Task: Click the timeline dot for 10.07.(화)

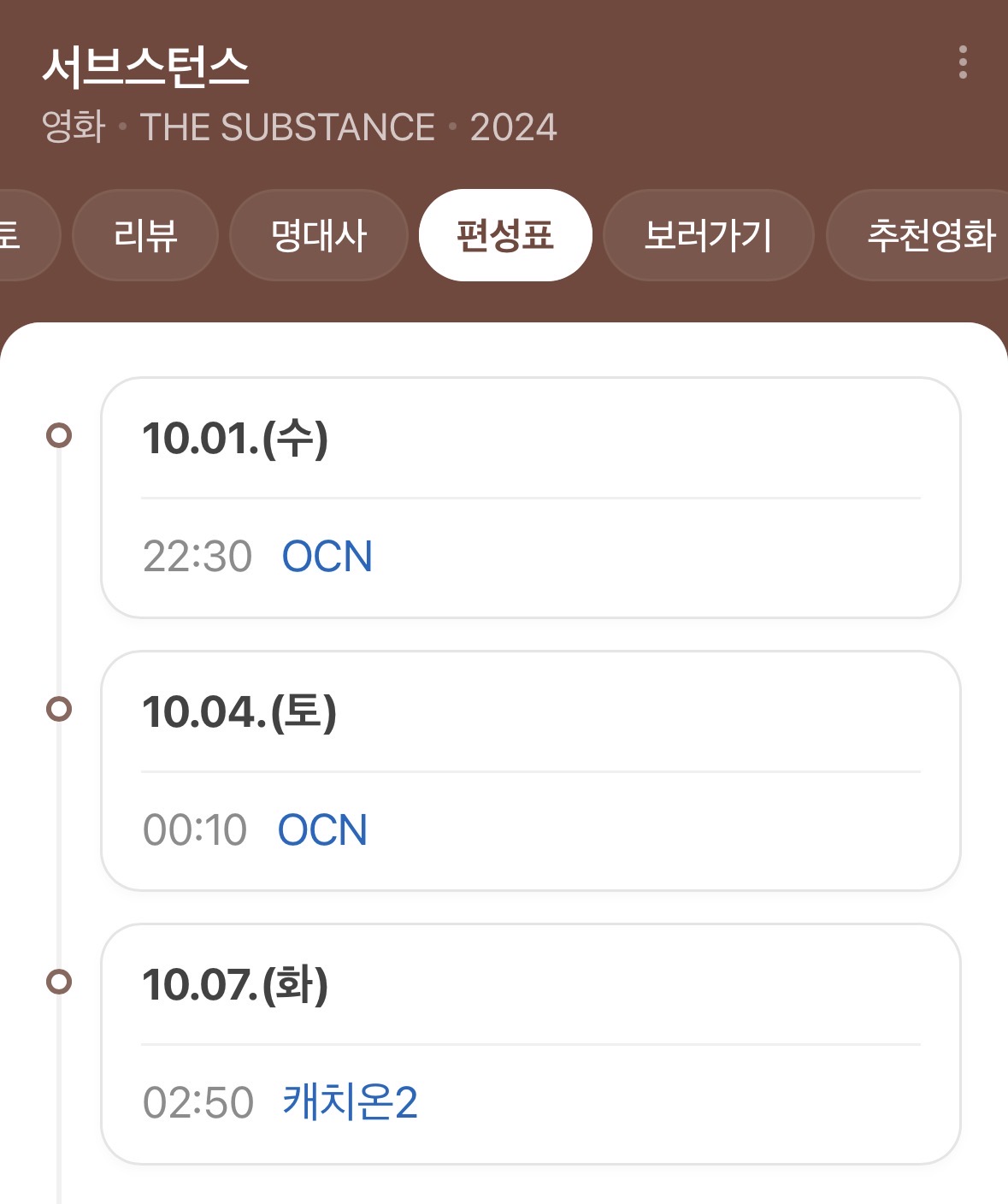Action: click(59, 982)
